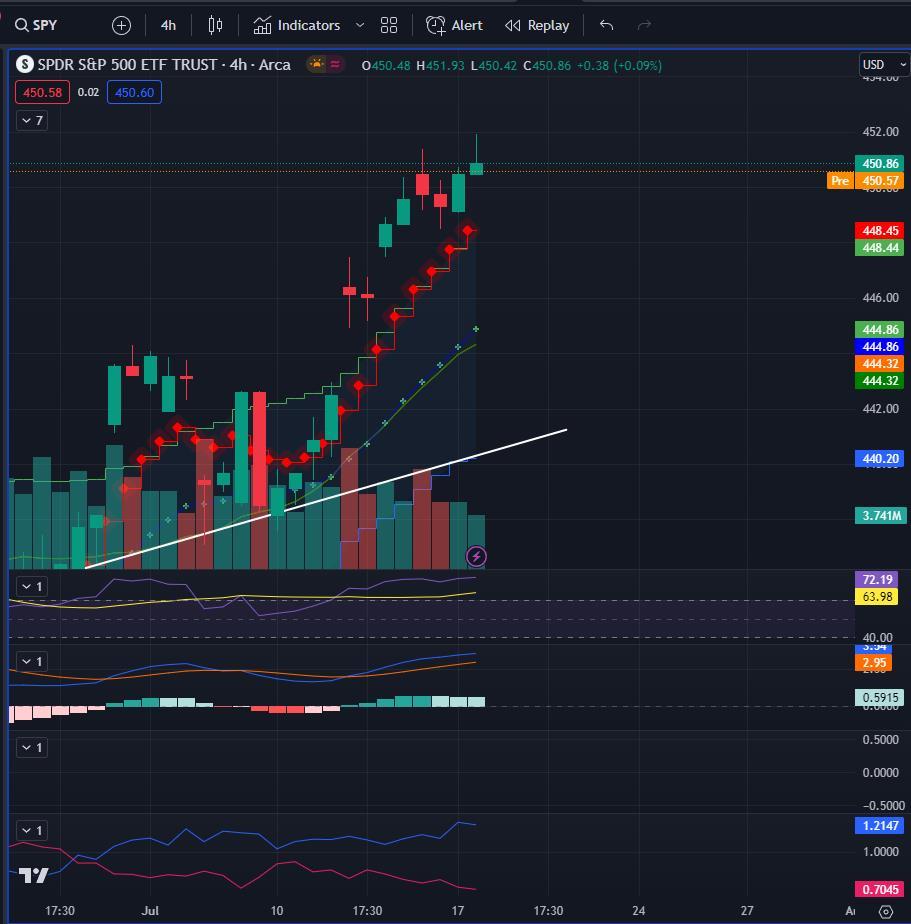Create a new Alert
Screen dimensions: 911x924
(x=454, y=25)
